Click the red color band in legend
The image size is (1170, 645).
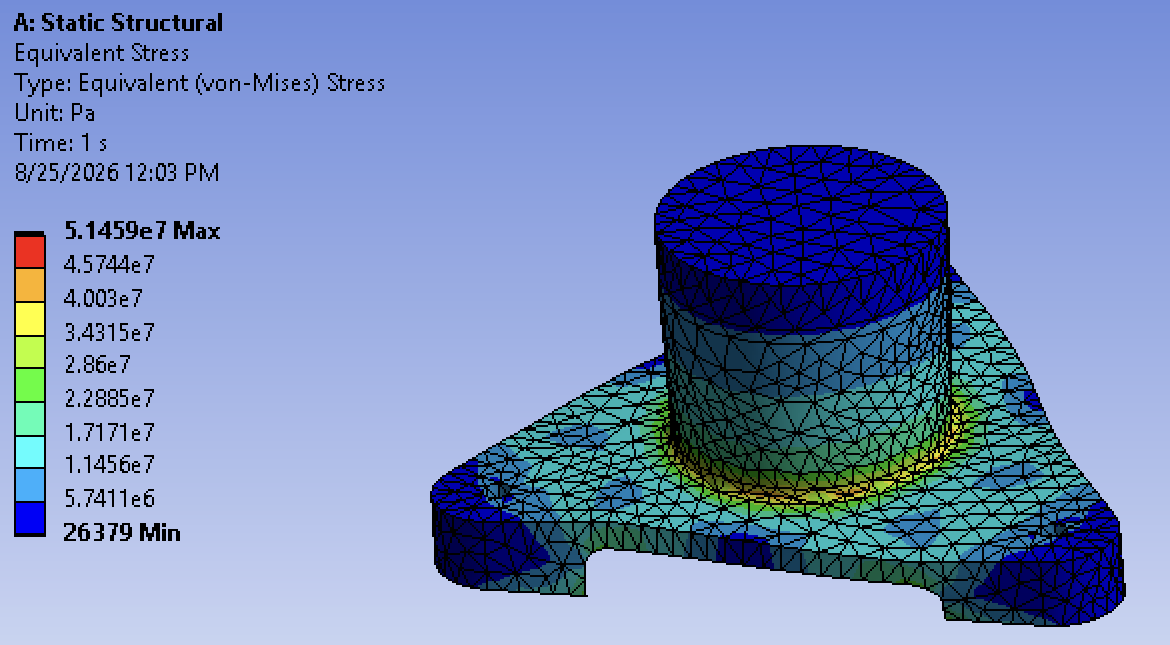click(30, 252)
